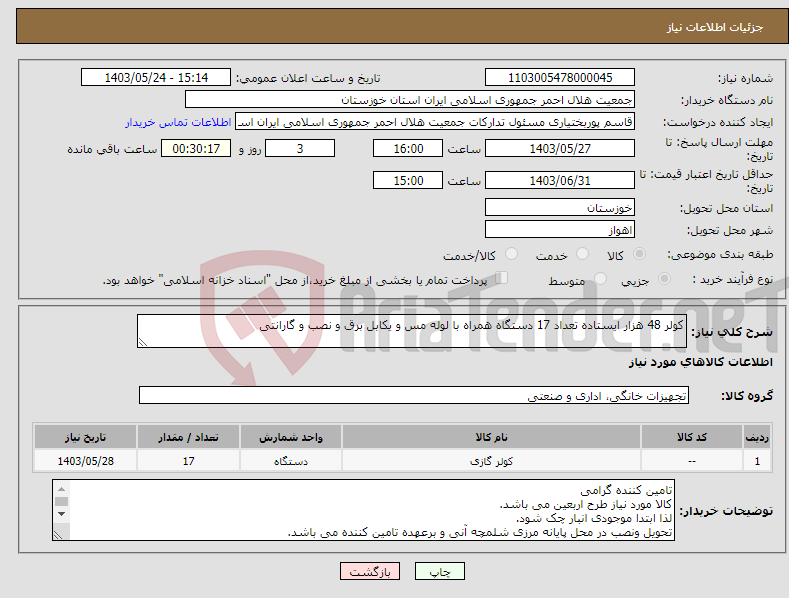Screen dimensions: 789x598
Task: Click the quantity cell showing 17
Action: point(188,461)
